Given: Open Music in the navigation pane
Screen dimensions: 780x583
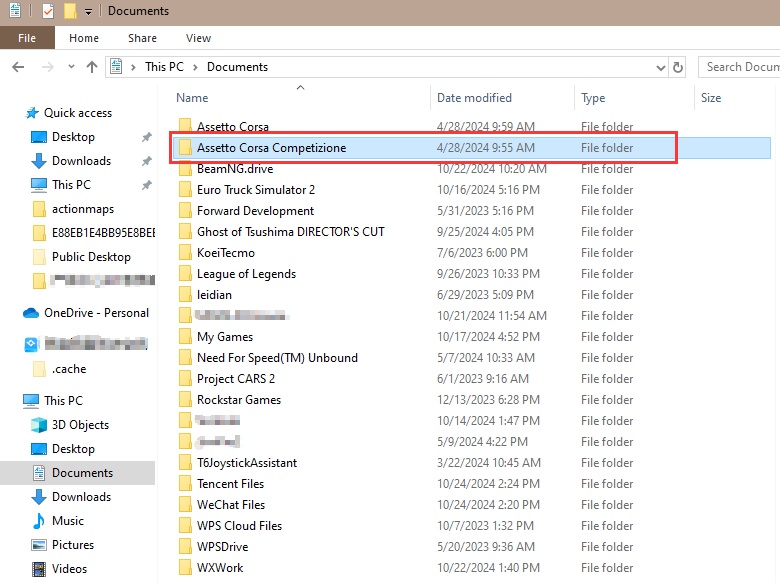Looking at the screenshot, I should tap(68, 521).
